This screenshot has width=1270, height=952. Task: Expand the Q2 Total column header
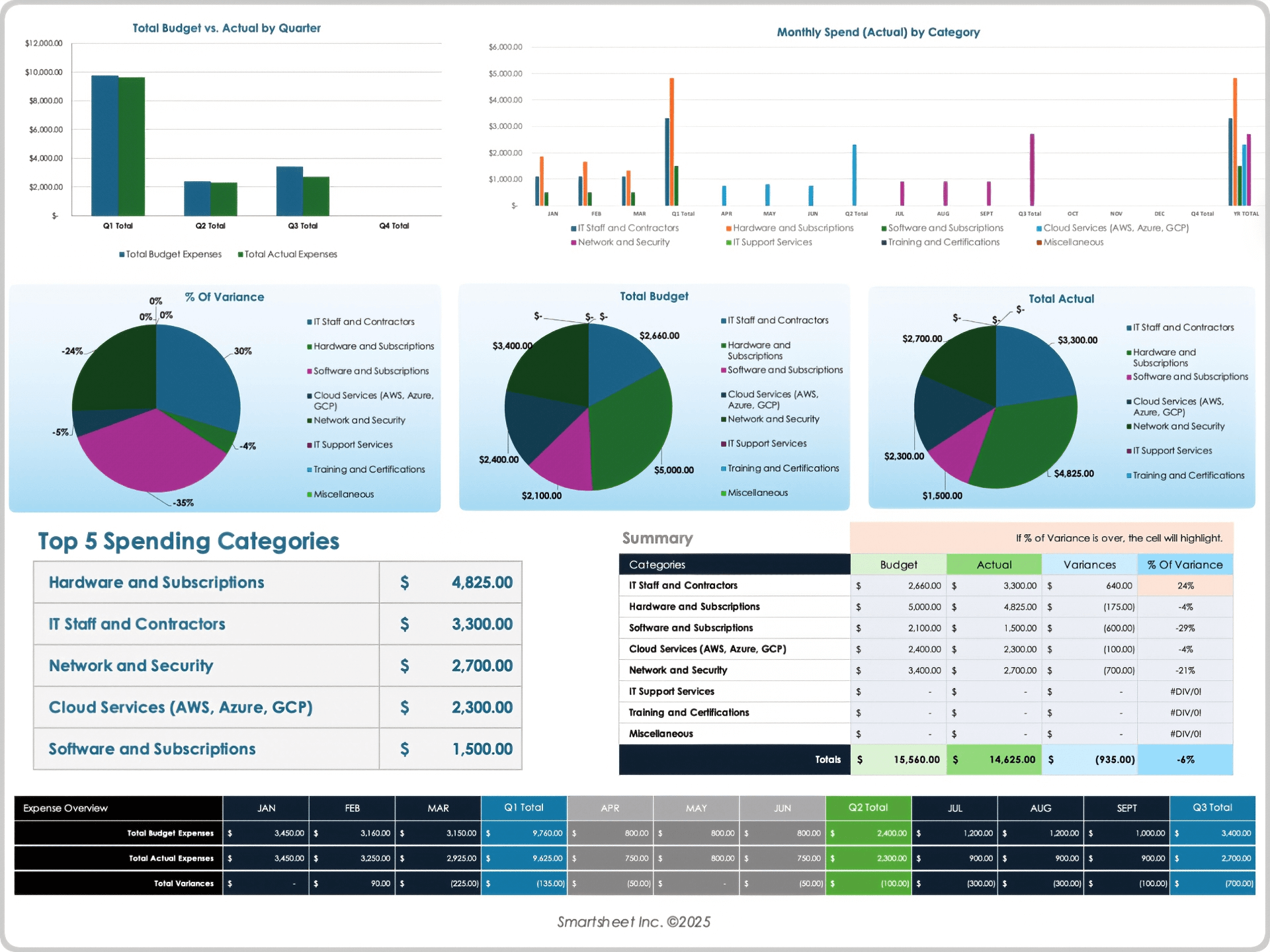[868, 807]
